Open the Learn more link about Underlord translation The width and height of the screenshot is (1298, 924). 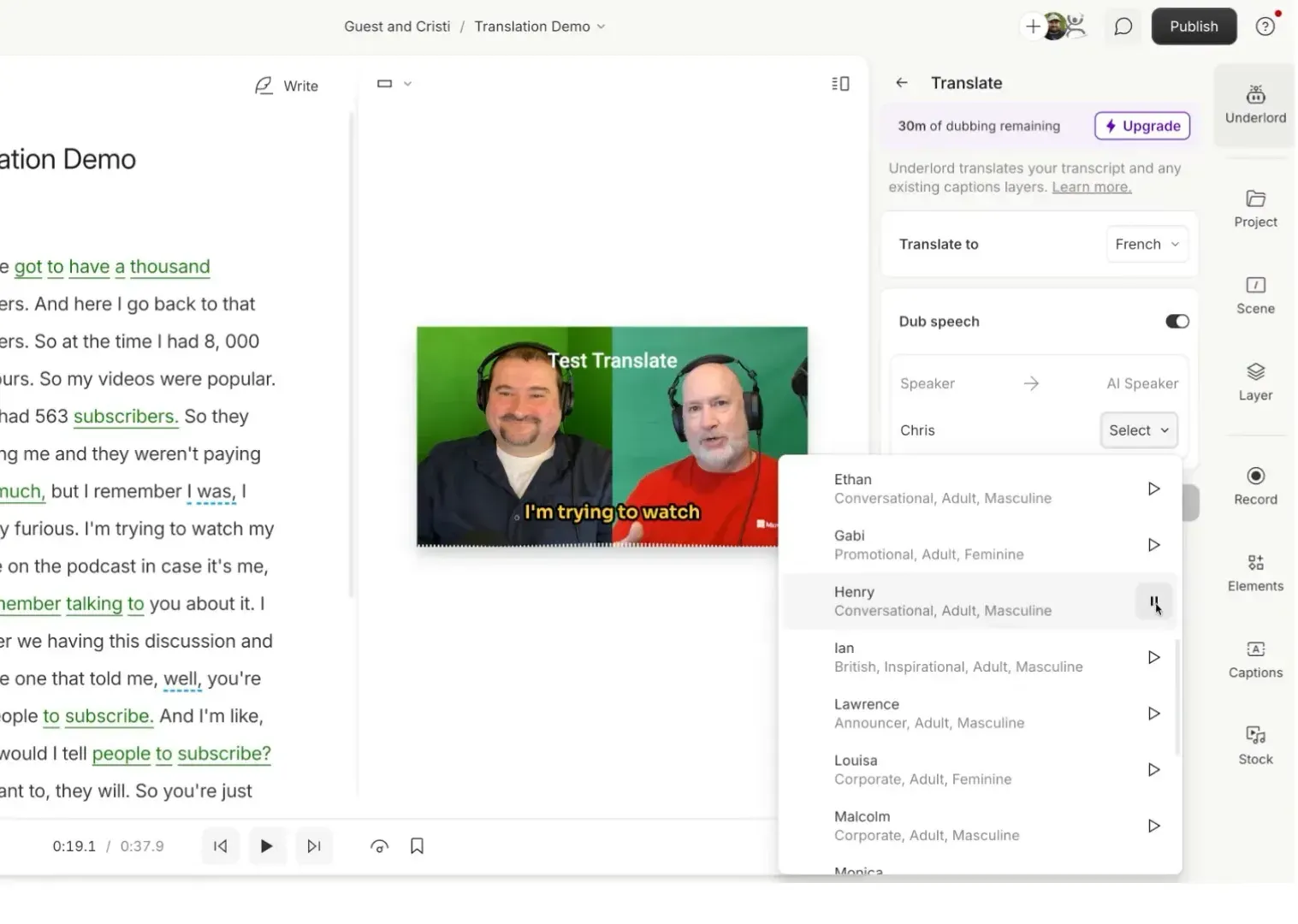1091,187
